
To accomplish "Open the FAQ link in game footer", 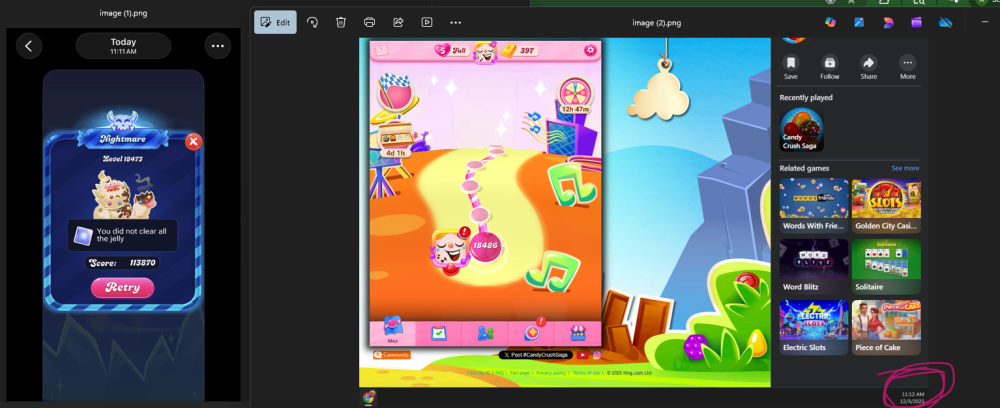I will [499, 373].
